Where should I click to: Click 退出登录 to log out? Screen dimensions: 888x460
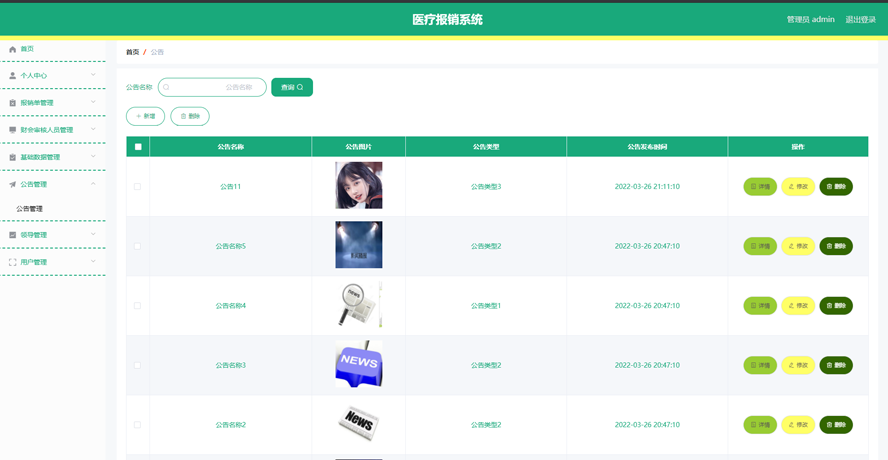pyautogui.click(x=860, y=19)
